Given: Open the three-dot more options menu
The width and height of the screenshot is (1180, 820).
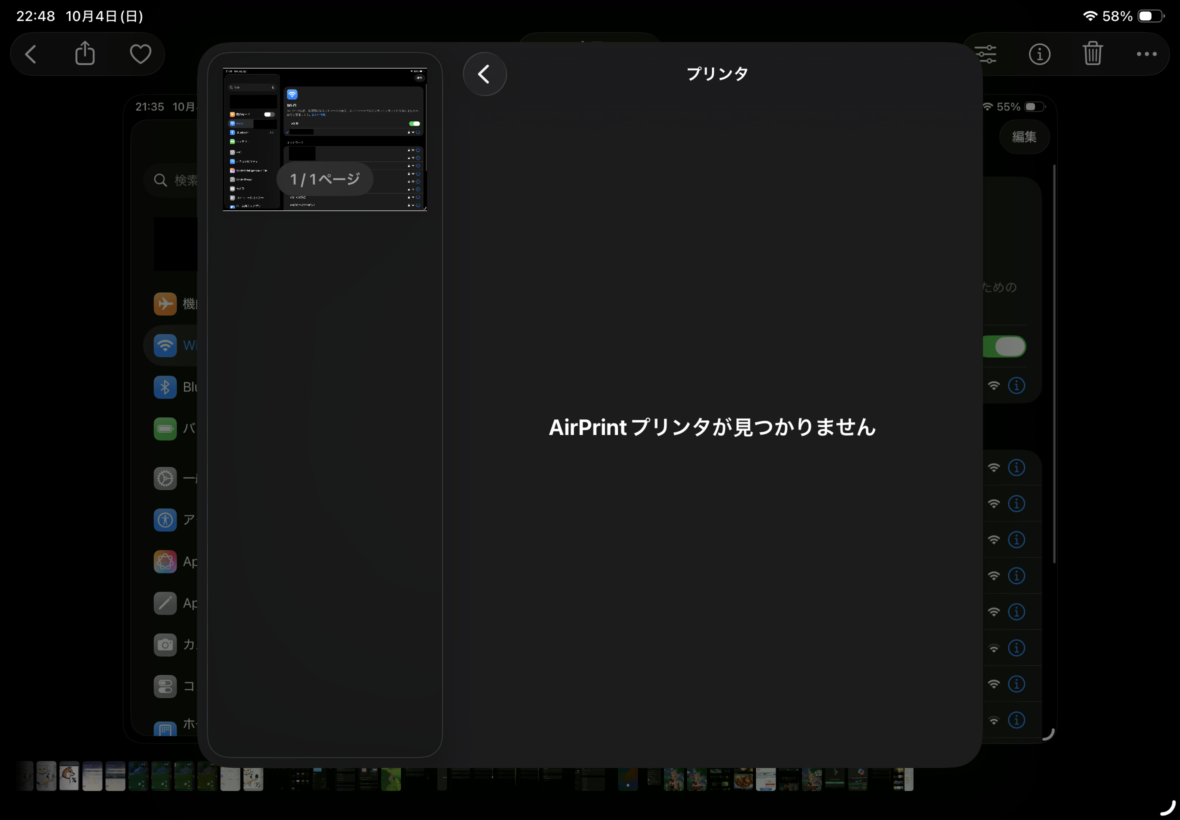Looking at the screenshot, I should (1147, 54).
